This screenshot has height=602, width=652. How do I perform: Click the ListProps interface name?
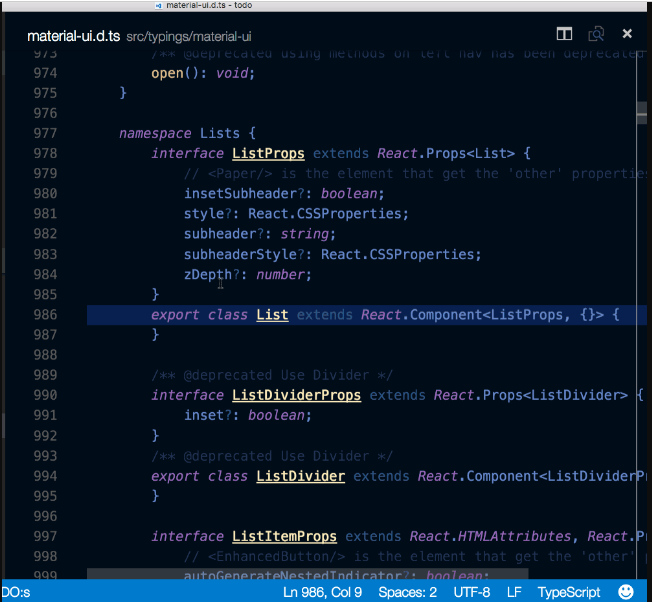(x=268, y=153)
